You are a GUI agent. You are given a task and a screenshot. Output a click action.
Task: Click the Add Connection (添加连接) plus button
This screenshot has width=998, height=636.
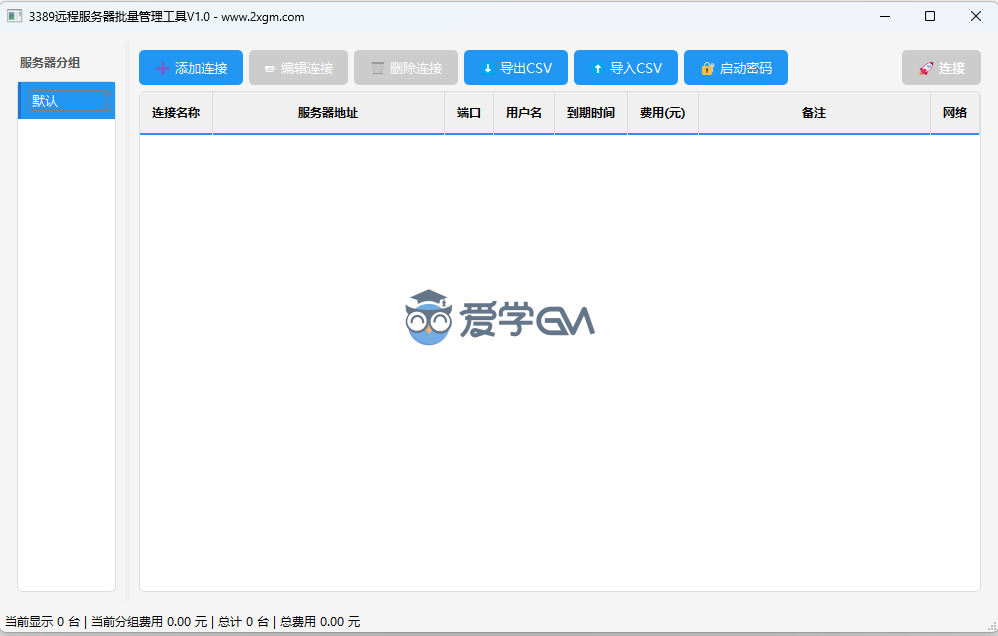click(191, 68)
